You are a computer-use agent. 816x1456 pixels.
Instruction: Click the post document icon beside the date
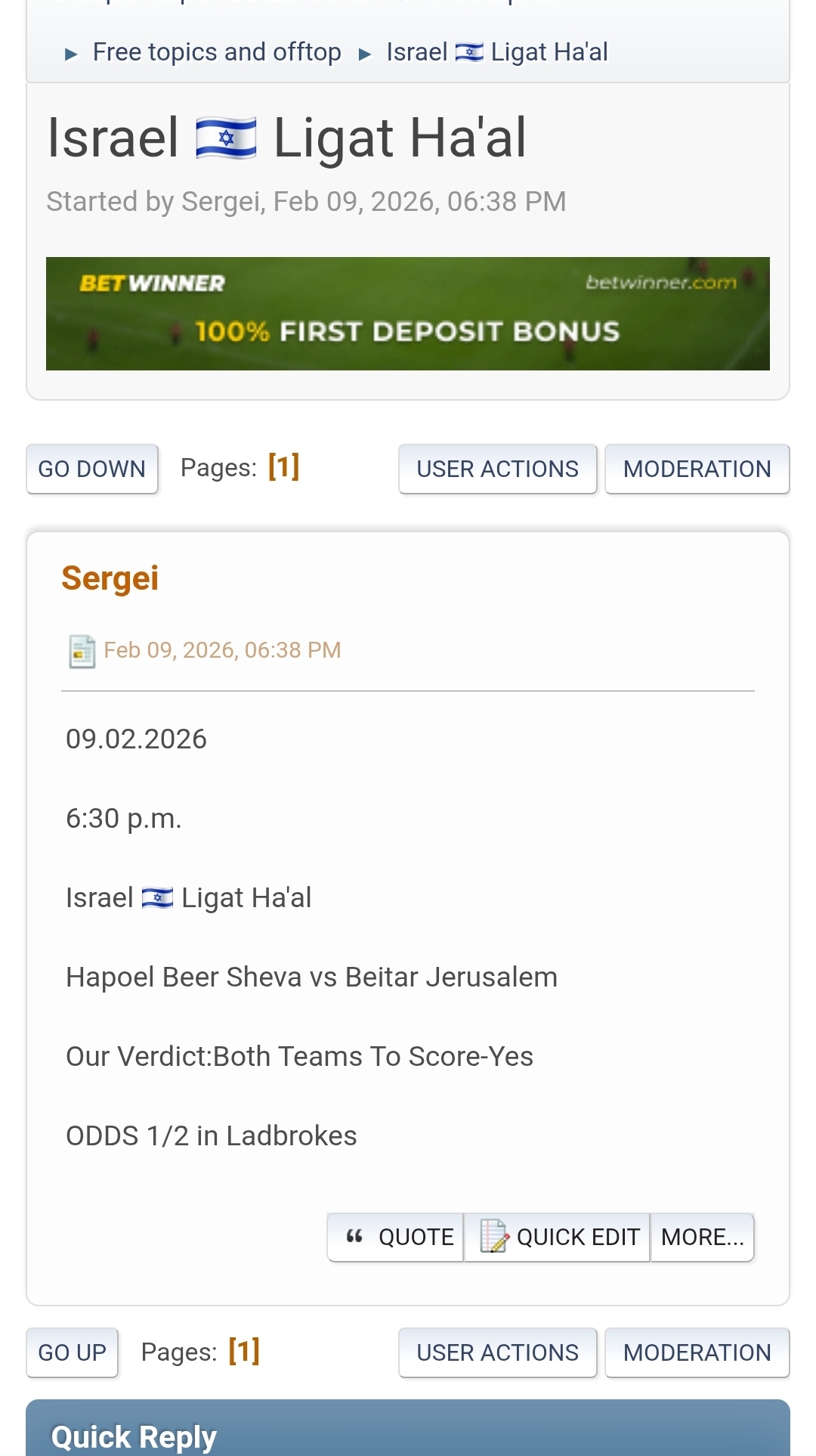click(x=82, y=651)
